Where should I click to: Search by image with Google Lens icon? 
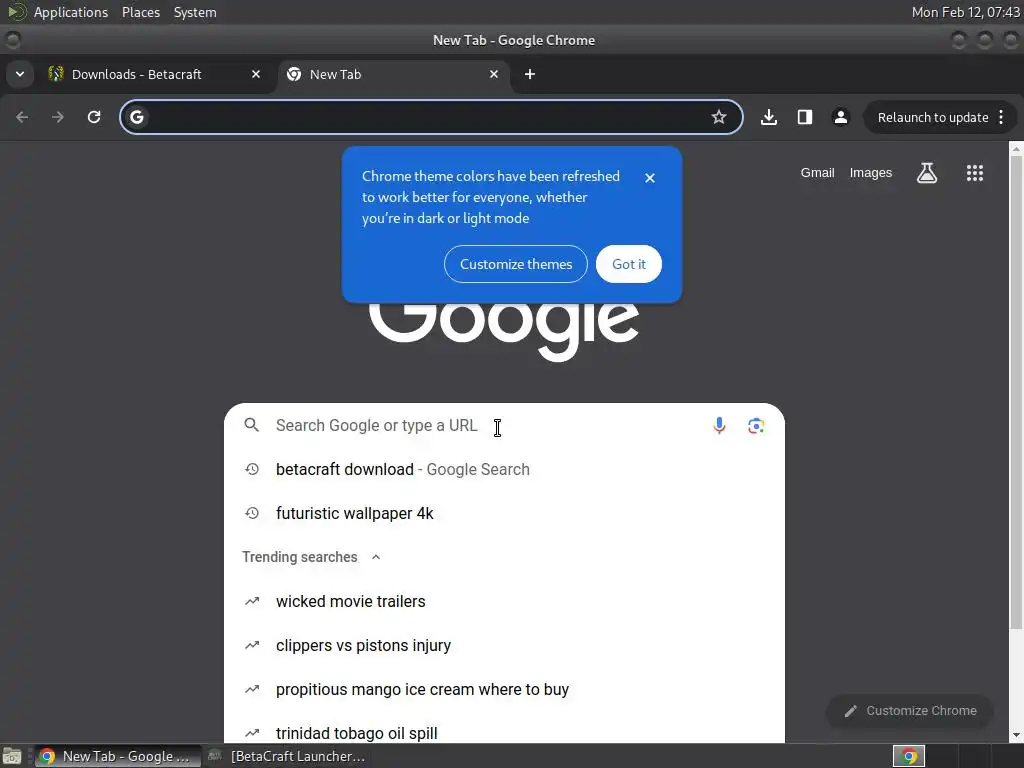tap(756, 426)
